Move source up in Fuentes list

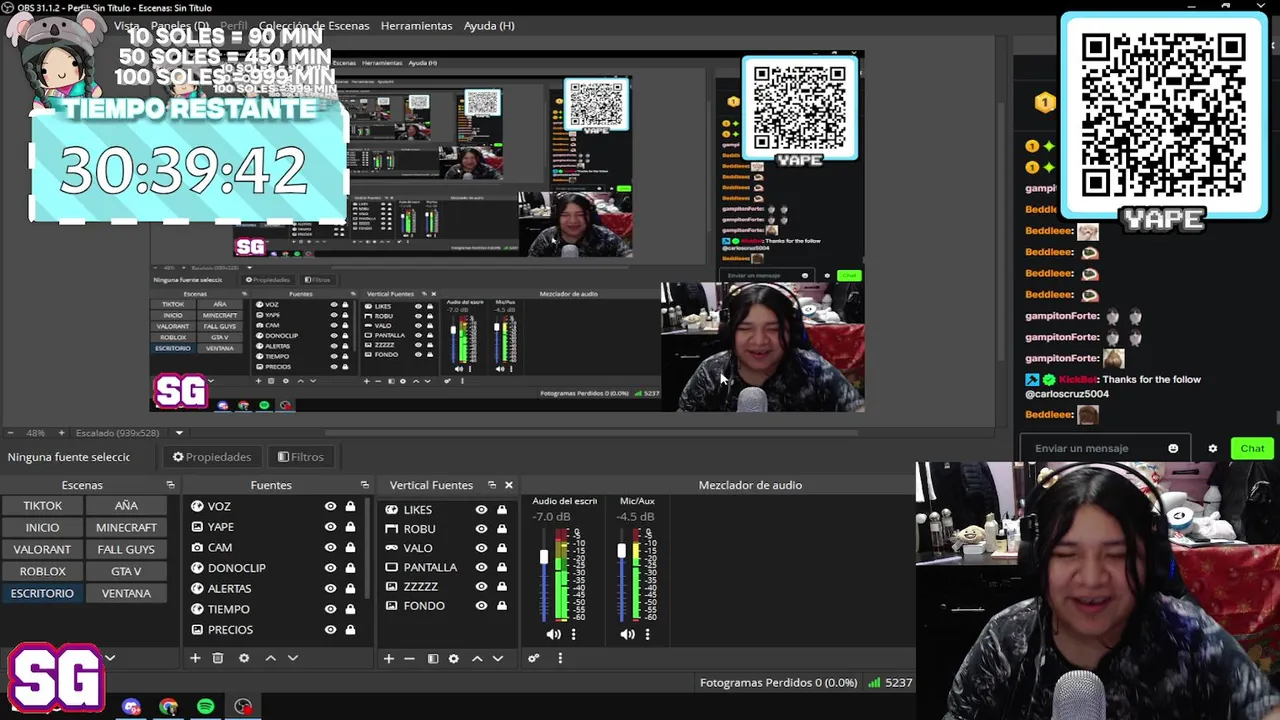coord(270,658)
